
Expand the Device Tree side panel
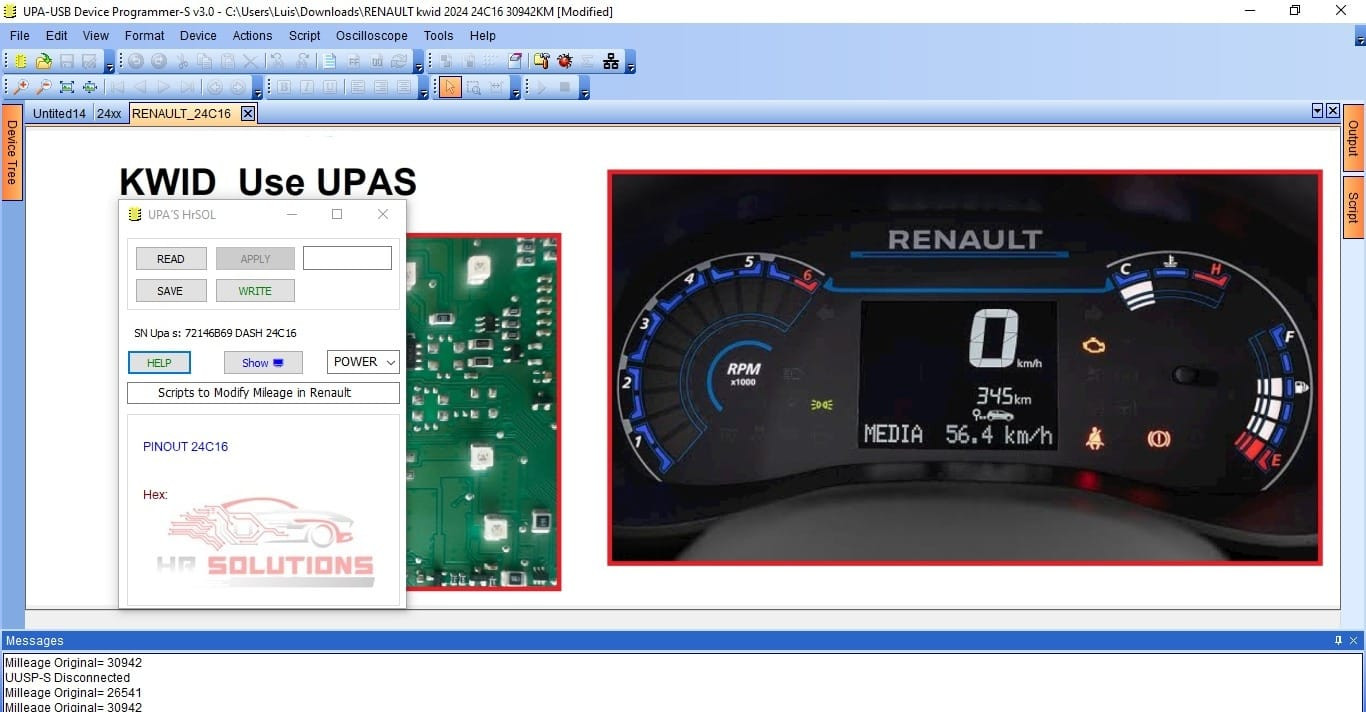[x=12, y=152]
